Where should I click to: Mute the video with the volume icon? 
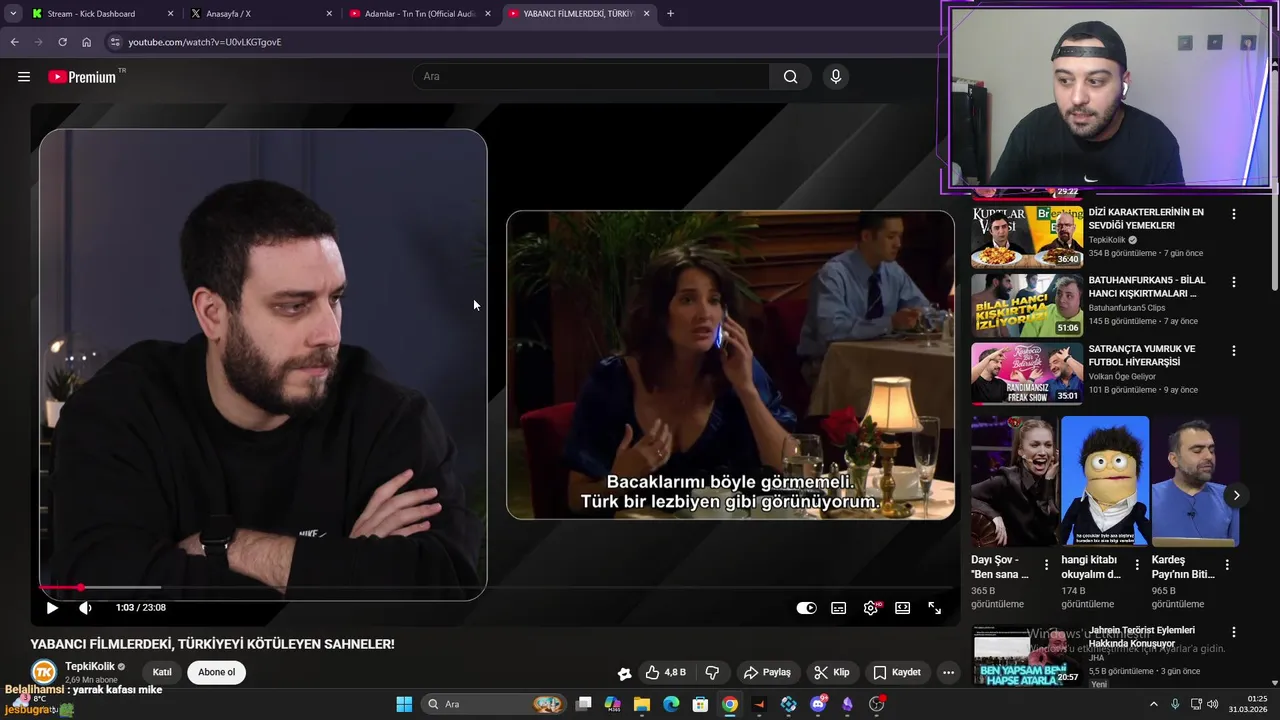(x=86, y=608)
